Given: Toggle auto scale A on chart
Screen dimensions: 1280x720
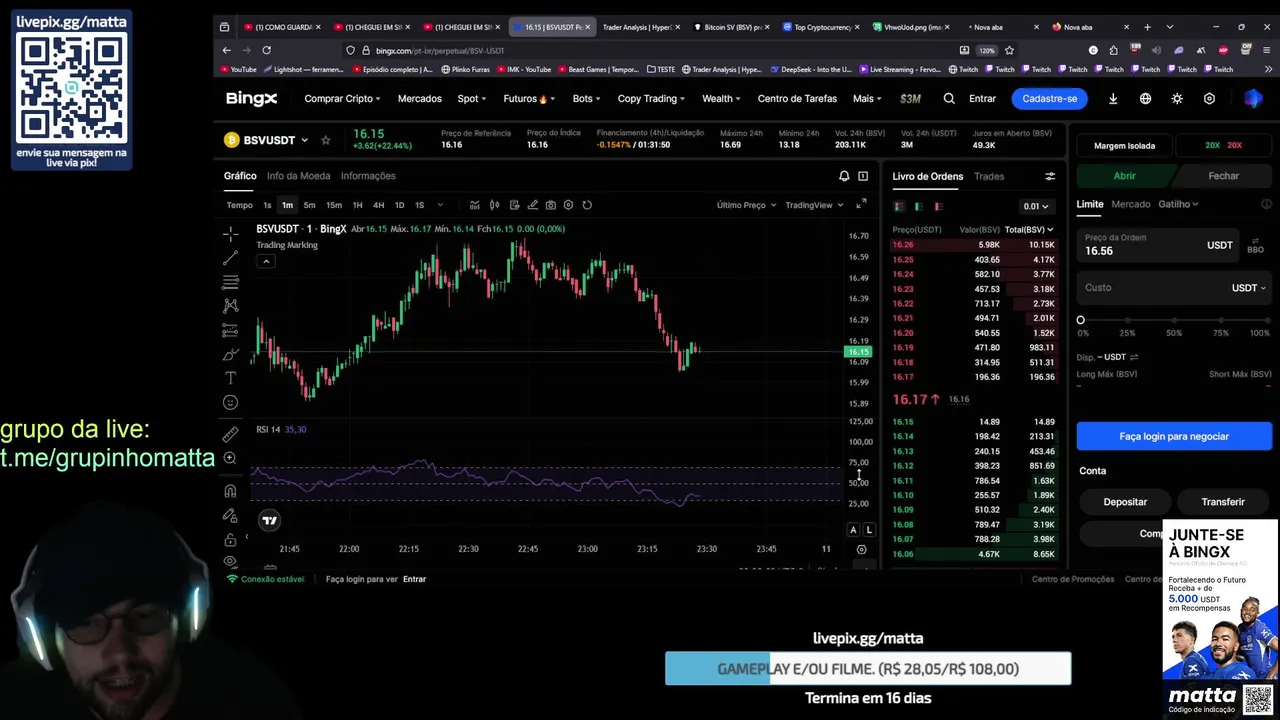Looking at the screenshot, I should (x=853, y=530).
